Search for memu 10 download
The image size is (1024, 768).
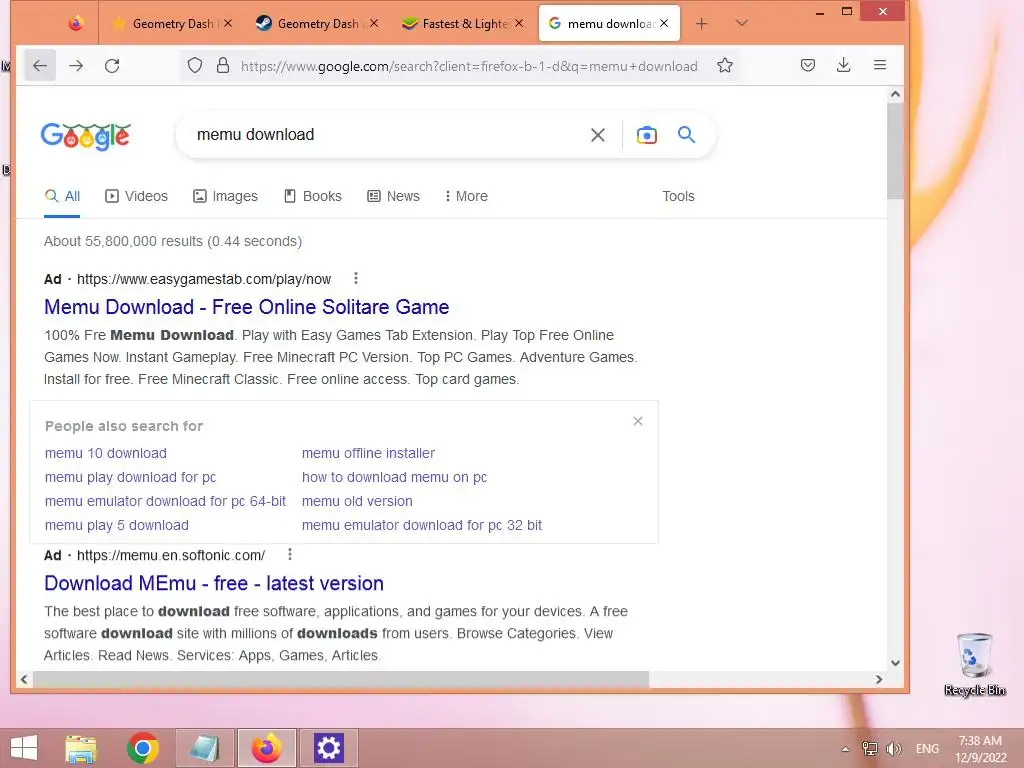tap(106, 453)
